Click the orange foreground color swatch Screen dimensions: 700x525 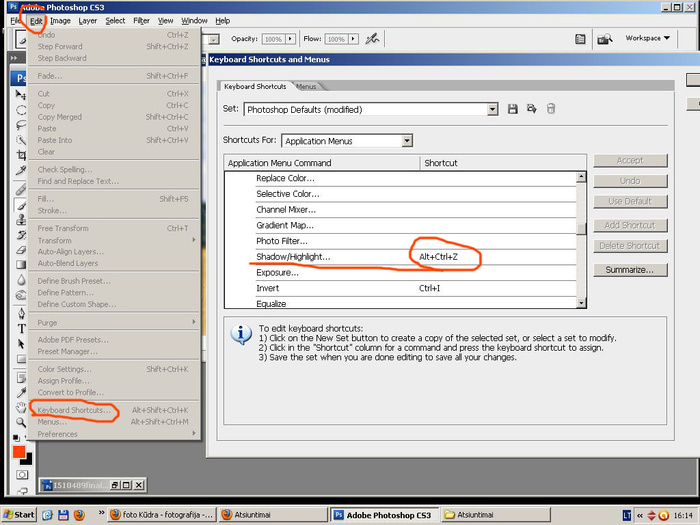(19, 453)
